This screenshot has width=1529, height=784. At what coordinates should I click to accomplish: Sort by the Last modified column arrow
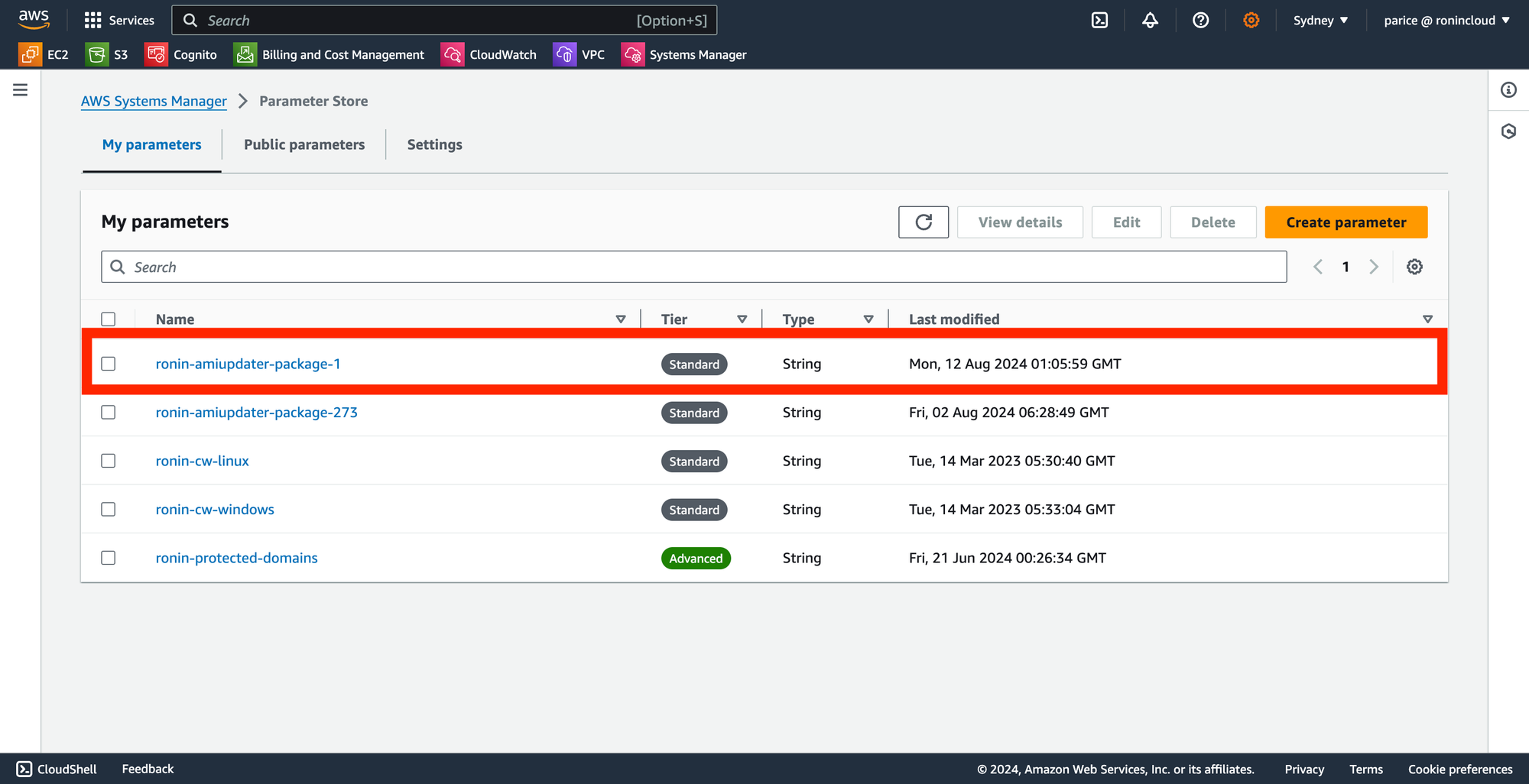(1427, 319)
